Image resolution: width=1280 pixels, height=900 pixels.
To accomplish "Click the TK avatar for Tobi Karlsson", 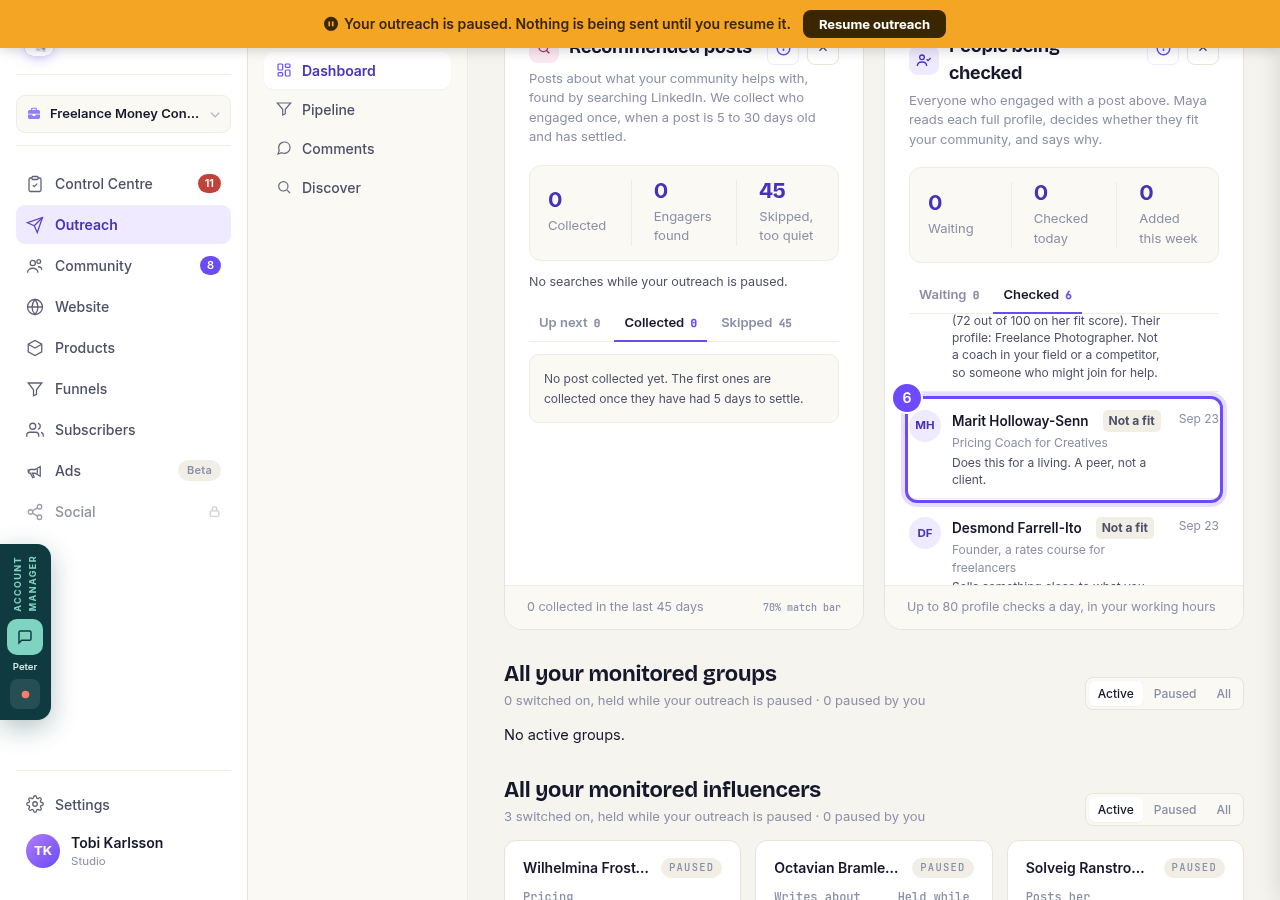I will coord(43,851).
